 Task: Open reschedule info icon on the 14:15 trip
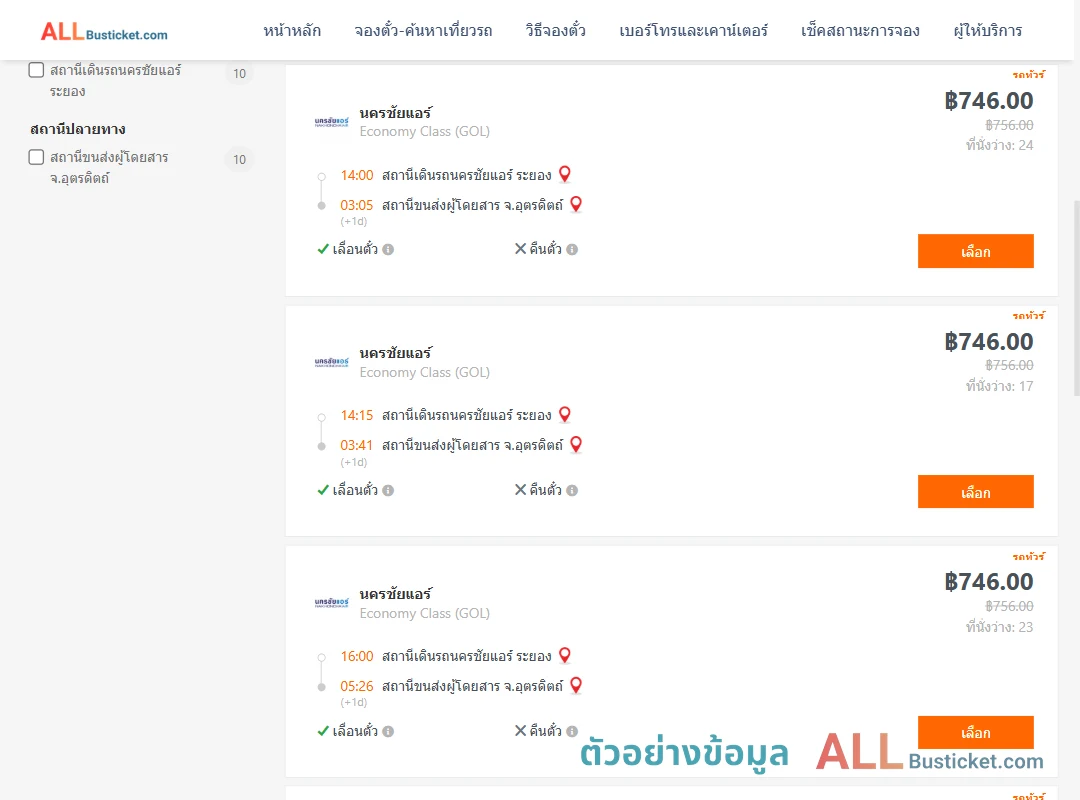tap(388, 491)
